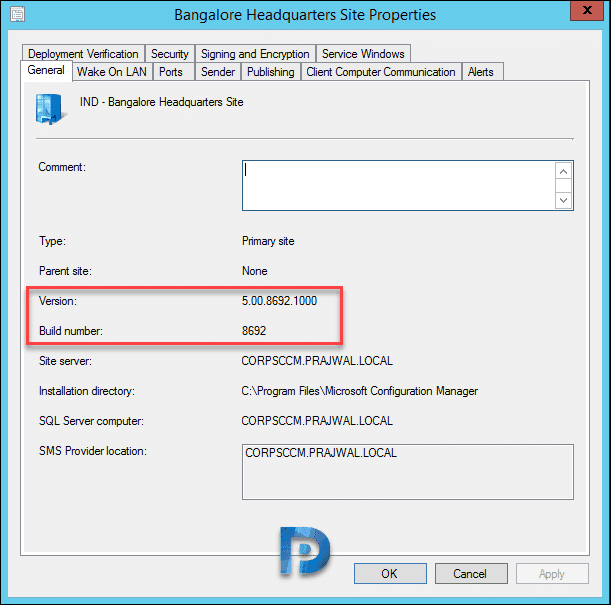611x605 pixels.
Task: Click the Comment box scroll up arrow
Action: pos(563,171)
